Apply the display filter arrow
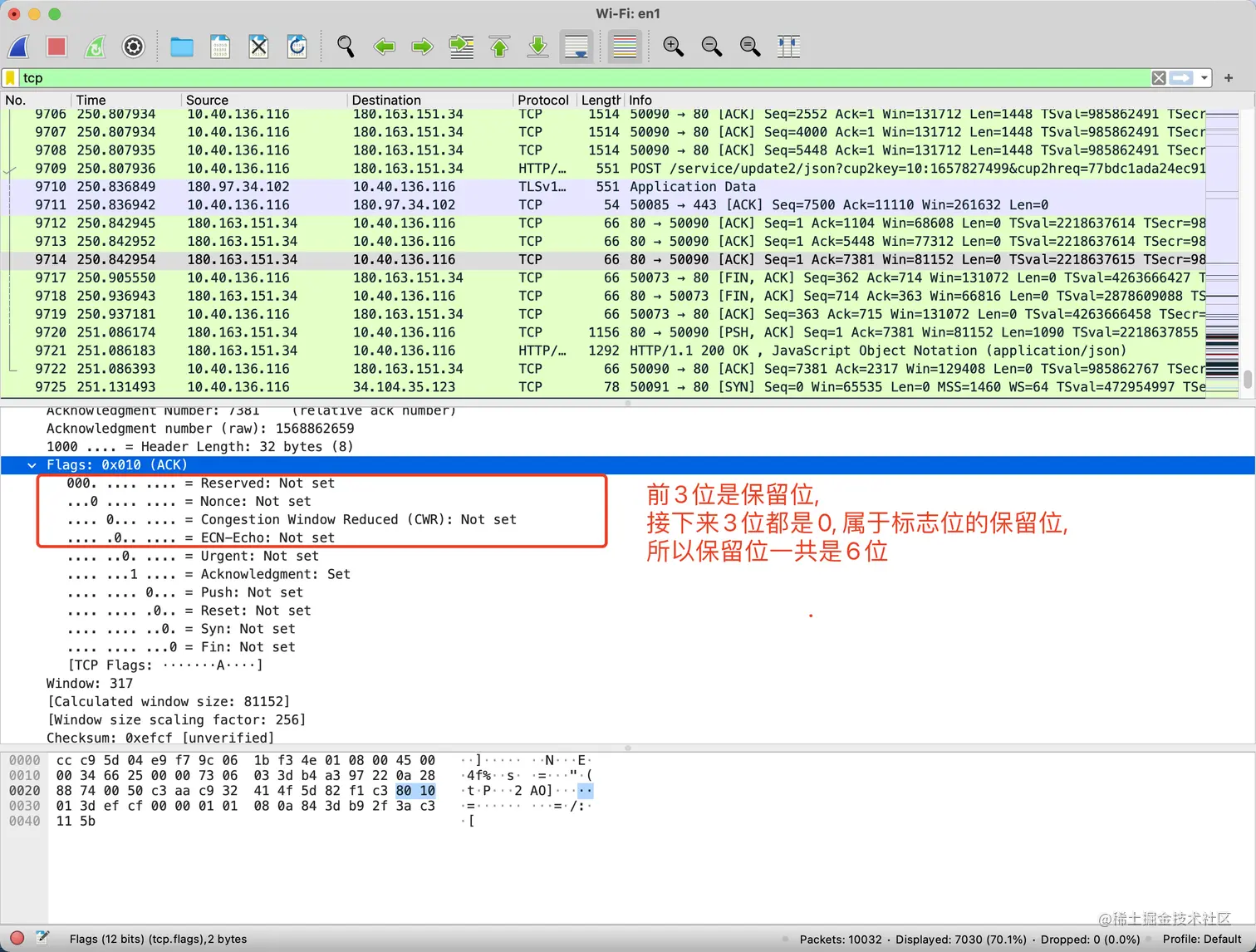 click(1181, 78)
